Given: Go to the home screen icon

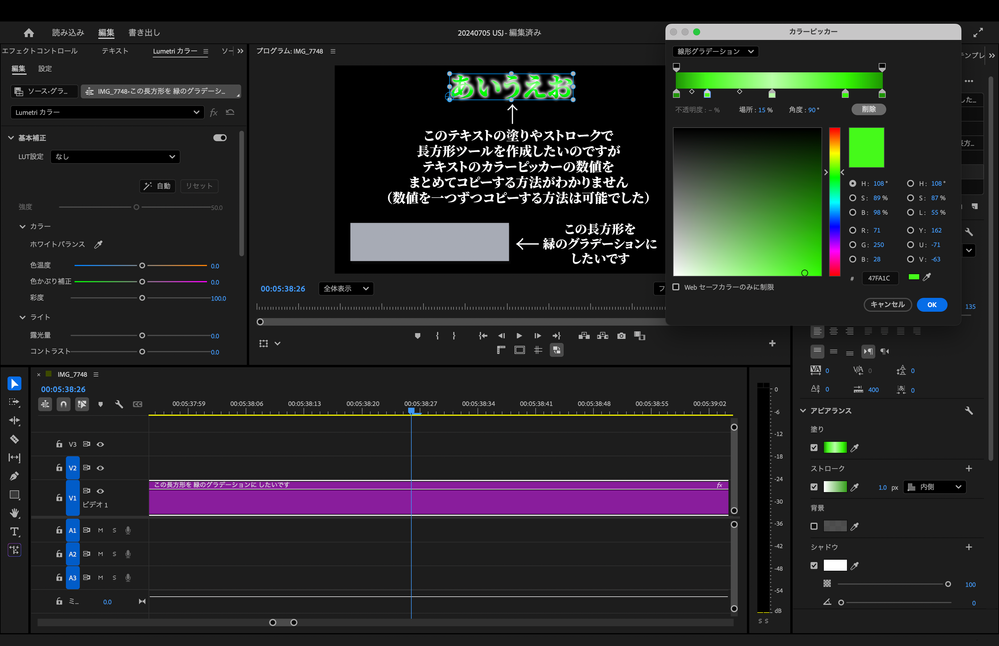Looking at the screenshot, I should coord(28,33).
